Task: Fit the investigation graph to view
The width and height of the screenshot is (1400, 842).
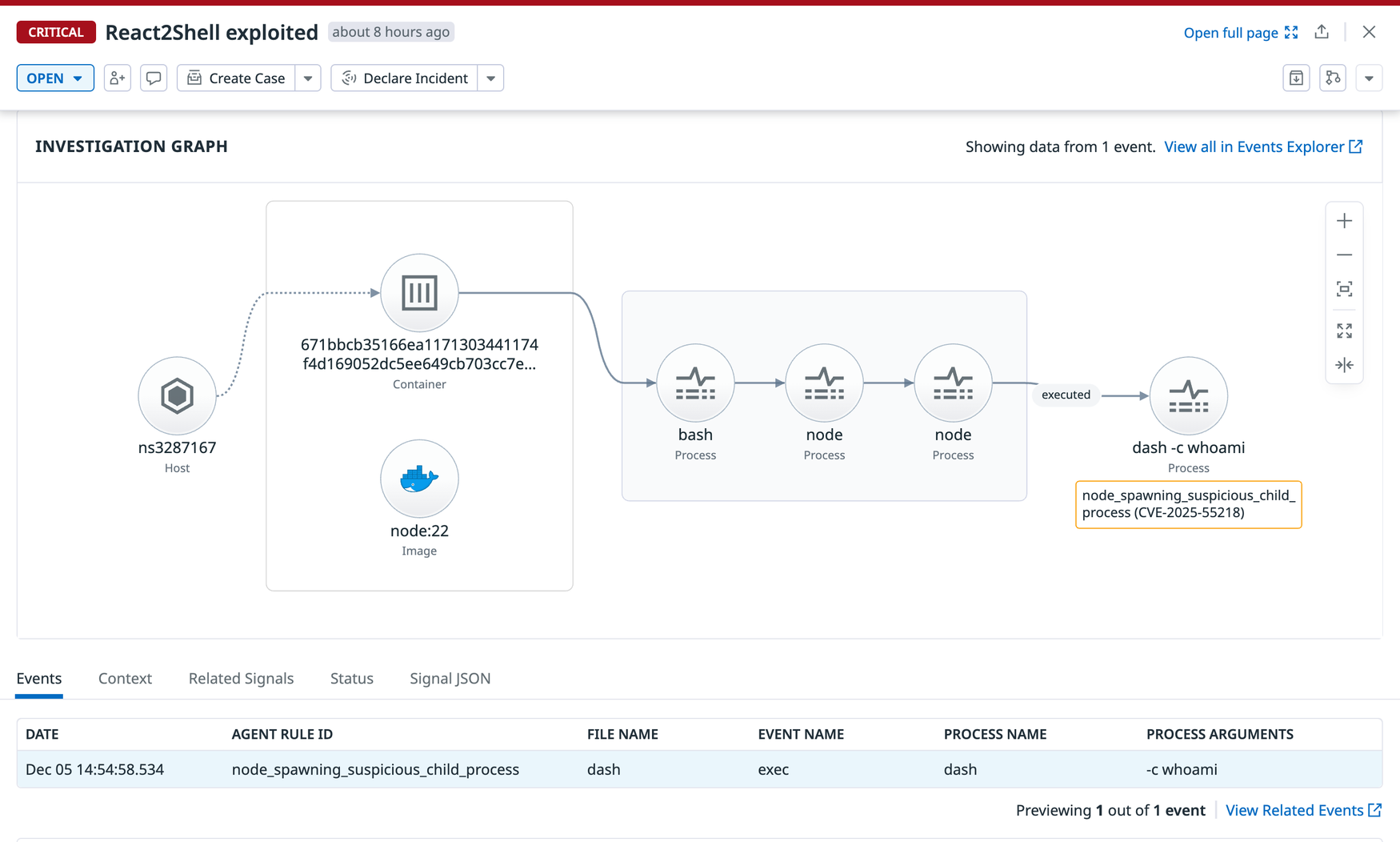Action: tap(1345, 289)
